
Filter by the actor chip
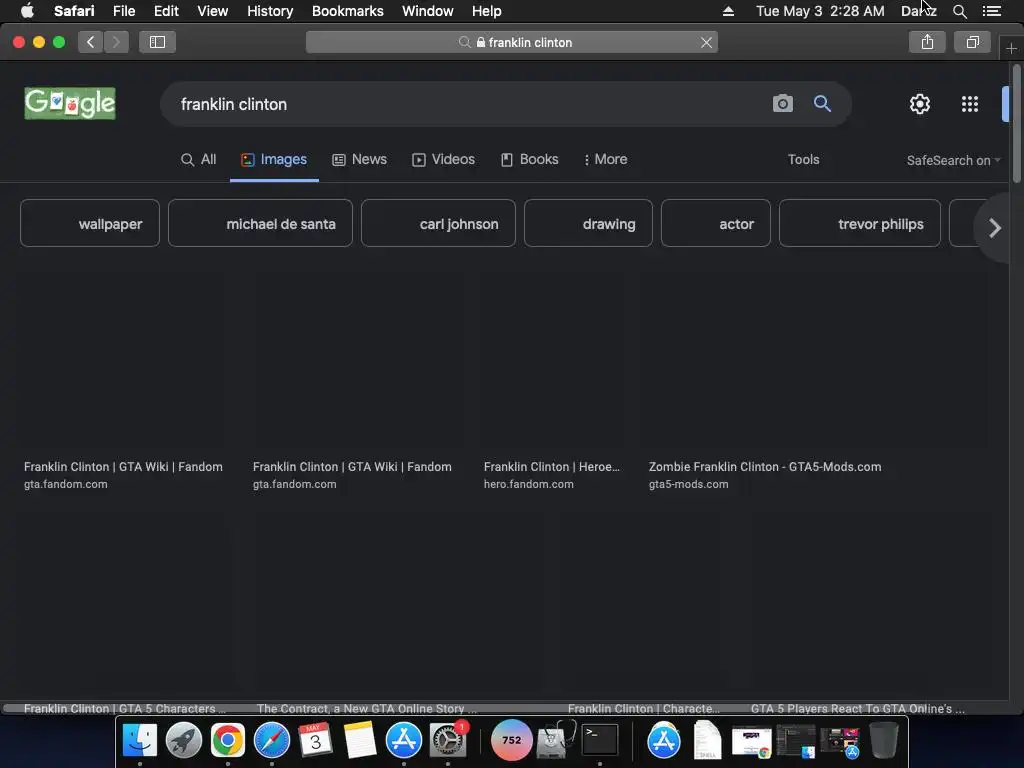[x=716, y=223]
